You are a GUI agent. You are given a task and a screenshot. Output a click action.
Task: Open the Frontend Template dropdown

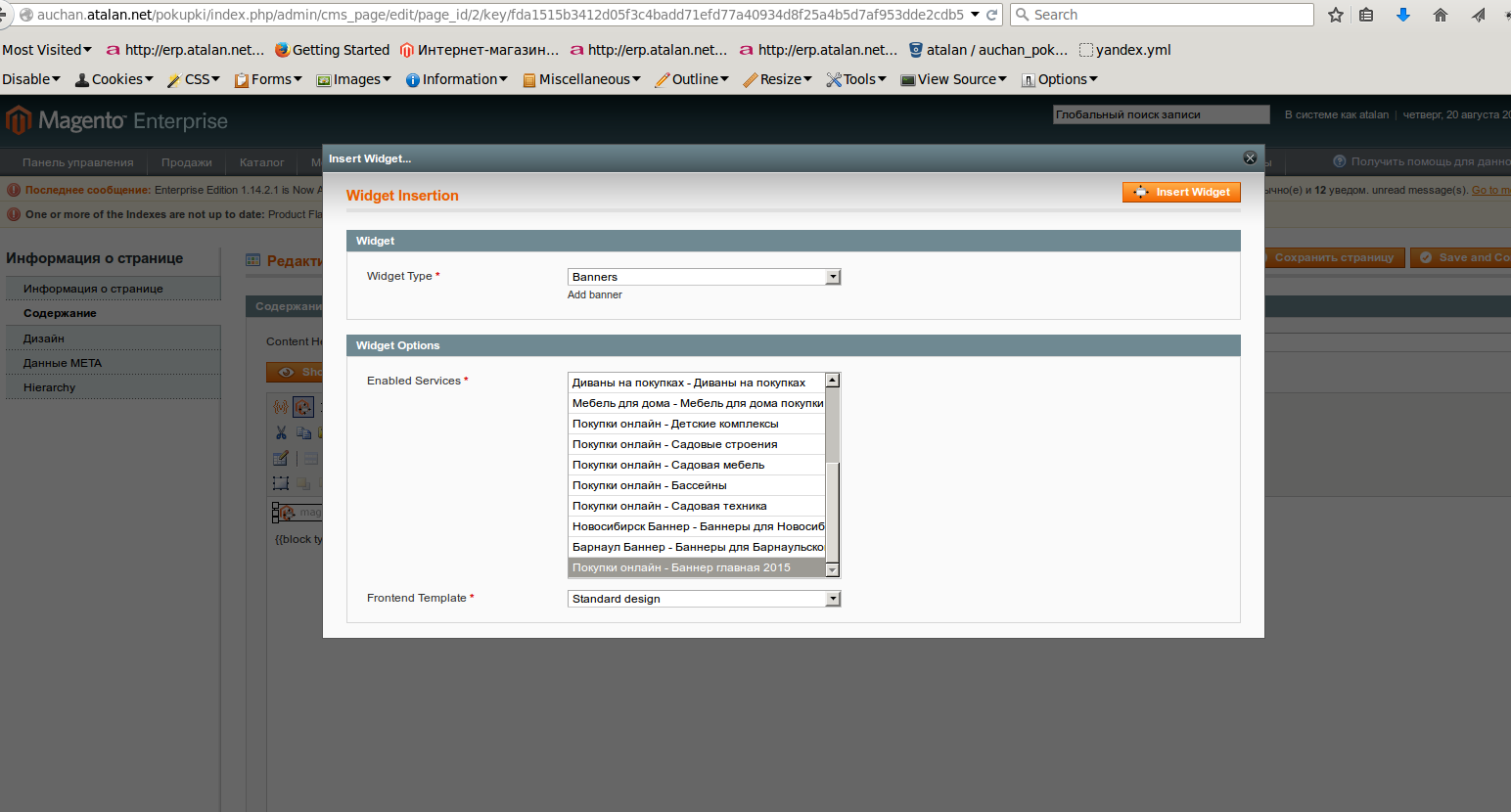[x=705, y=599]
